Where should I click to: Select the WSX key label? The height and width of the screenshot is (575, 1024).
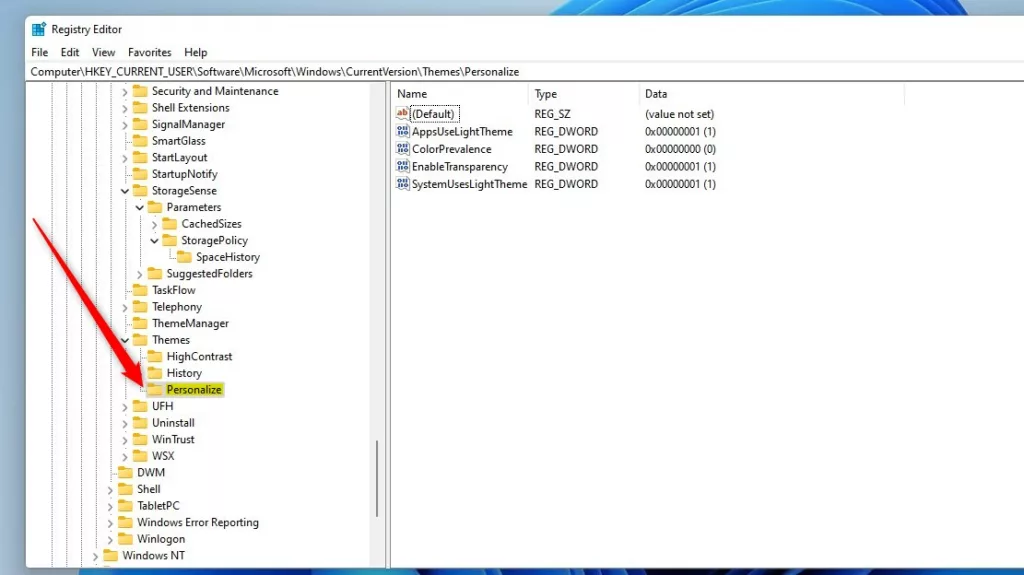click(x=163, y=456)
